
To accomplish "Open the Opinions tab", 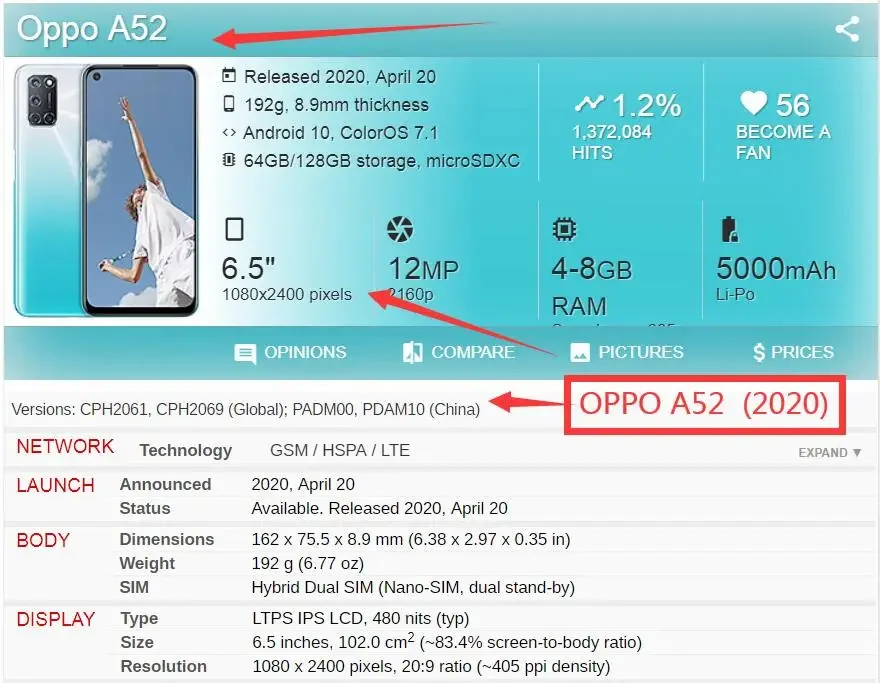I will click(290, 352).
